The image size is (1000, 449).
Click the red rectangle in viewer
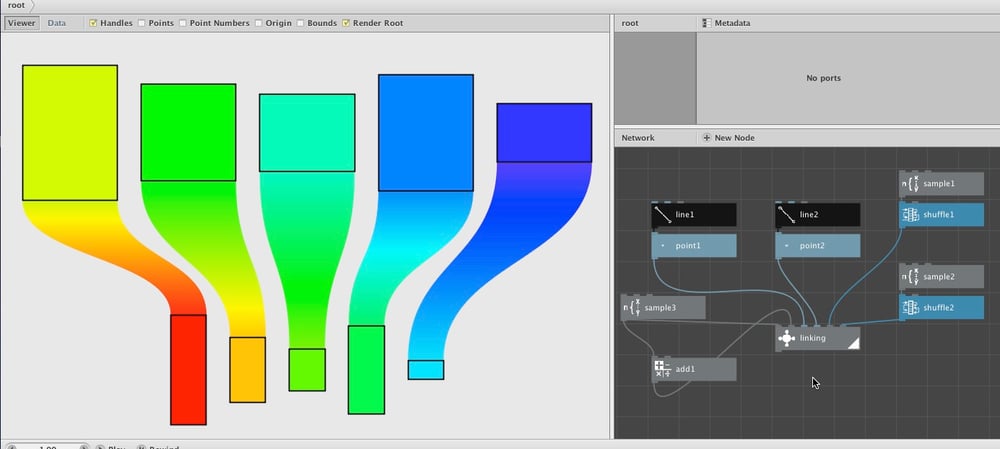pos(188,369)
